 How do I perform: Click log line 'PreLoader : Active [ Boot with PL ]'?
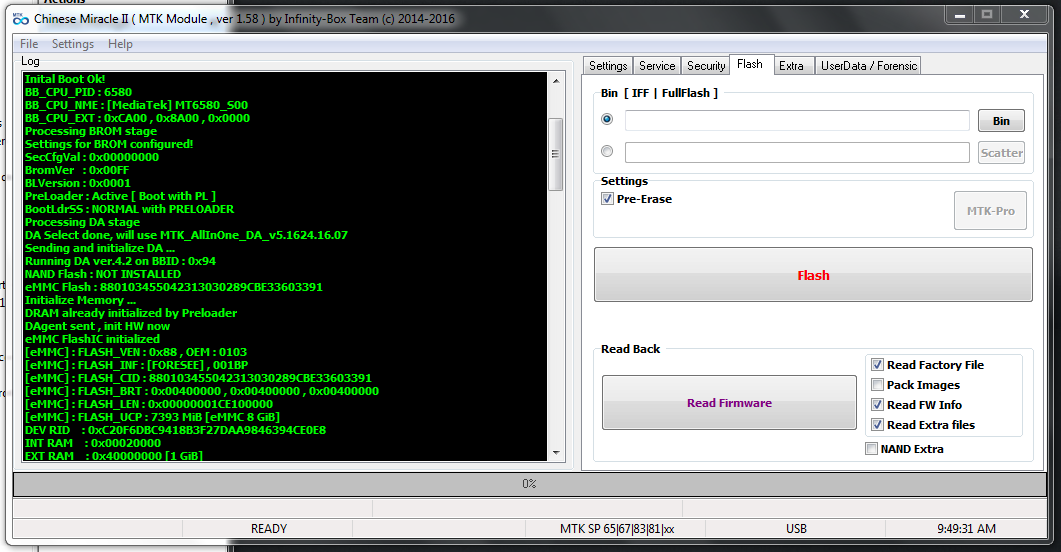pyautogui.click(x=120, y=196)
